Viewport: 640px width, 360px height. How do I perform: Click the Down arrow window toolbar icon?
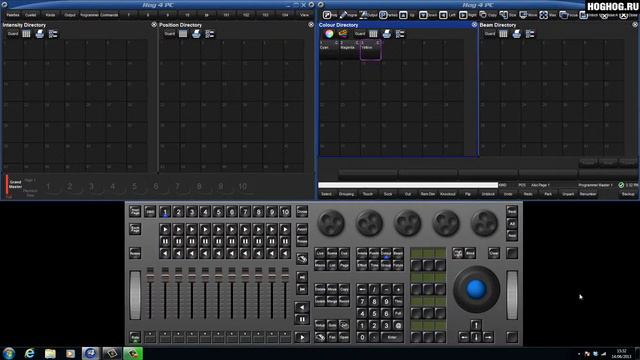[423, 15]
